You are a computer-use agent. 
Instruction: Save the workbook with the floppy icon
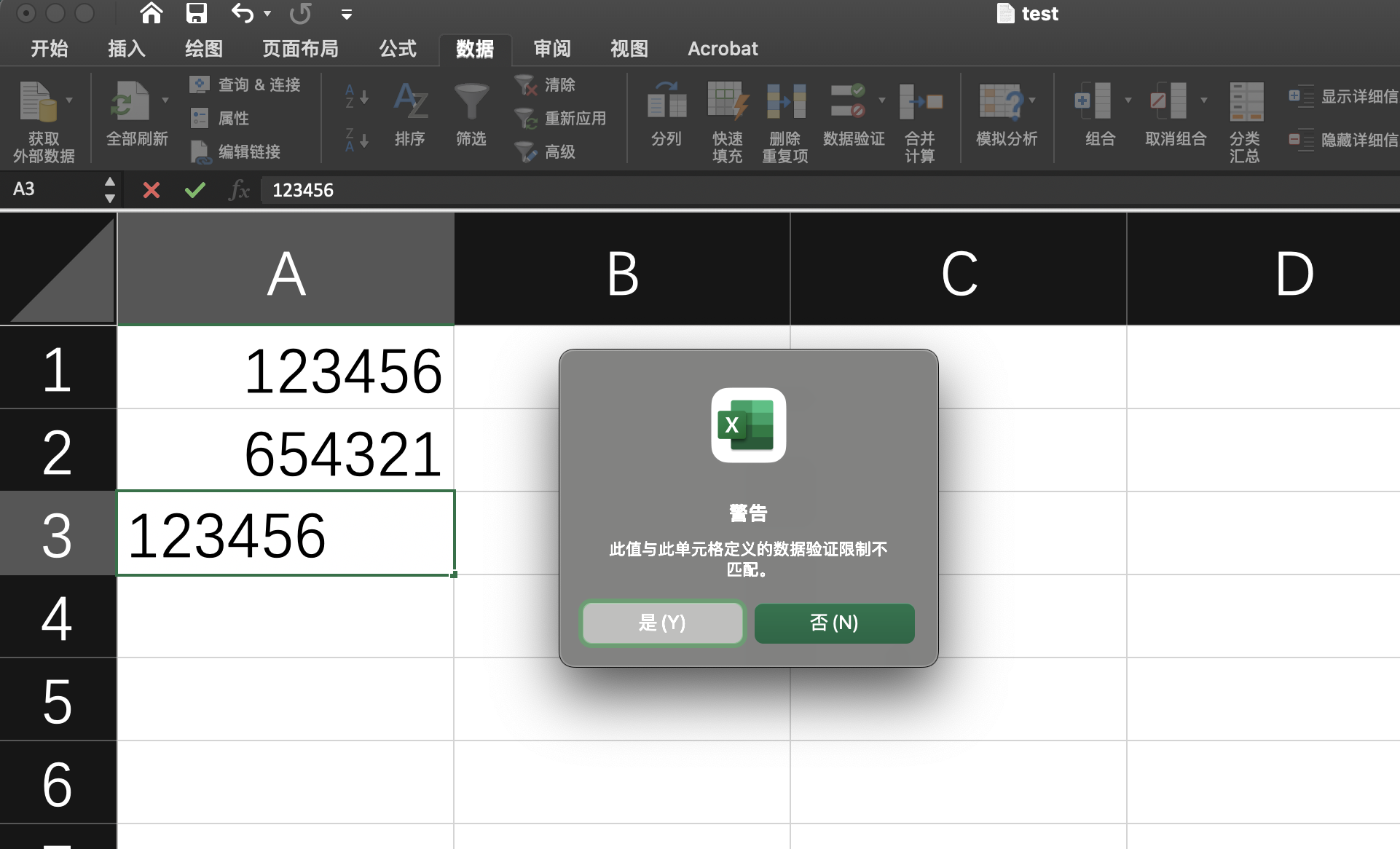[196, 13]
